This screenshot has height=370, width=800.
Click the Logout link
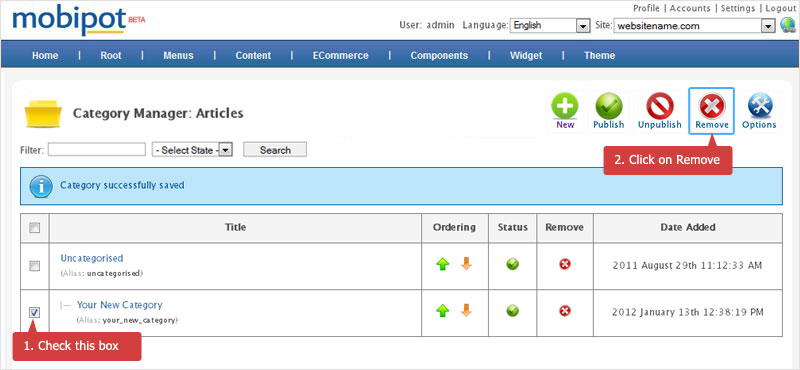[781, 8]
